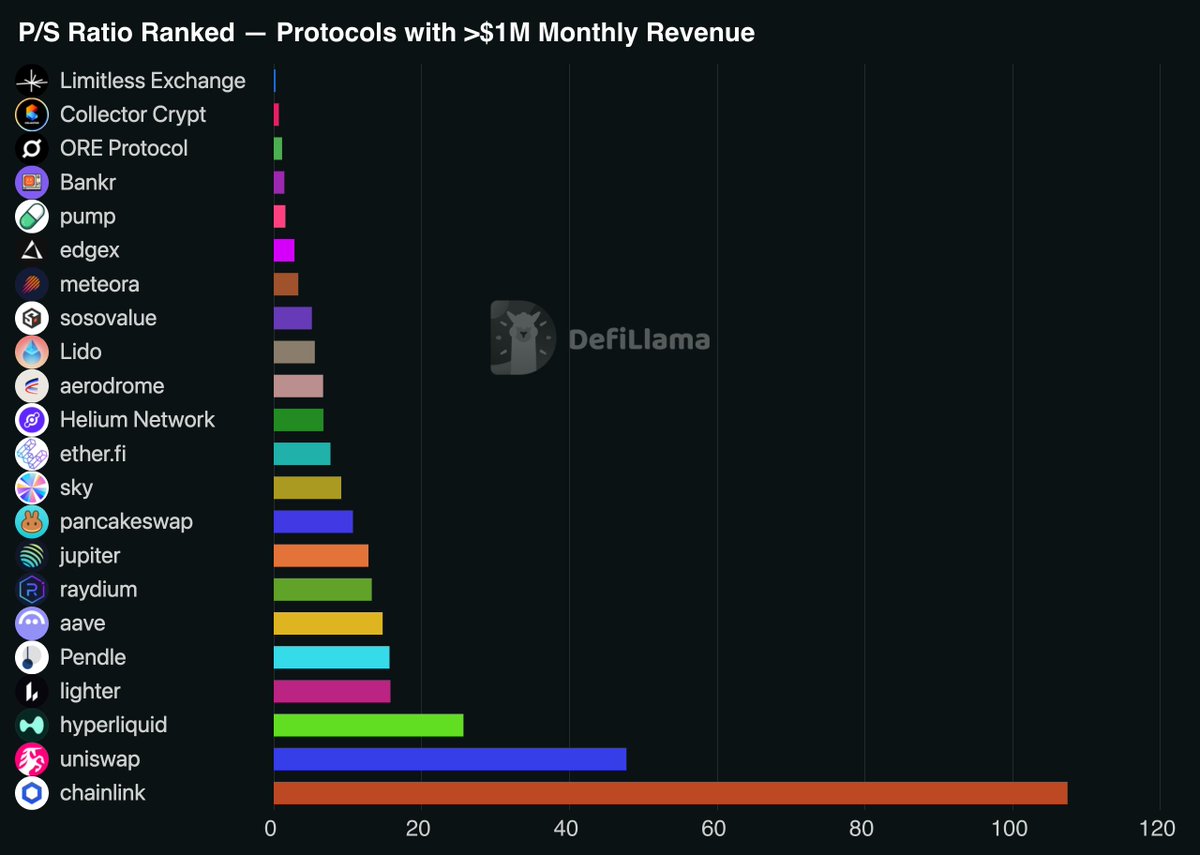Select the meteora brown bar

tap(286, 284)
